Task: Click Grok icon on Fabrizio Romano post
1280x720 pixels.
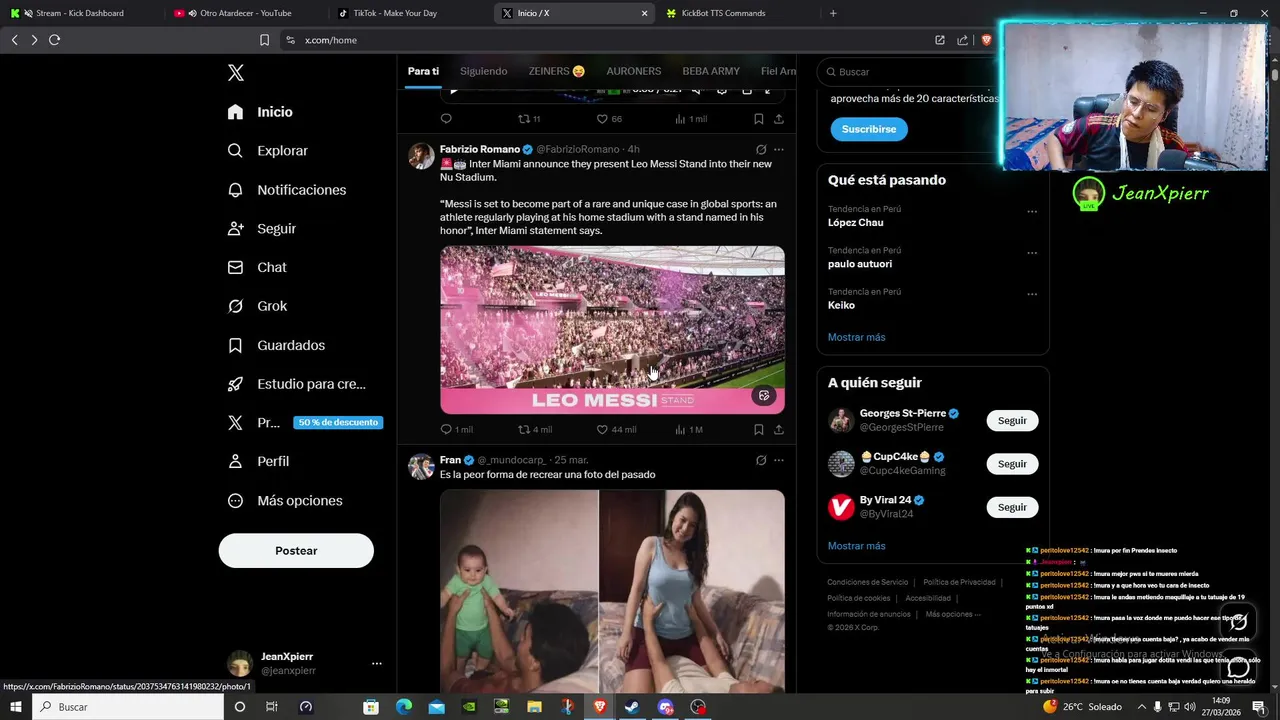Action: [x=761, y=149]
